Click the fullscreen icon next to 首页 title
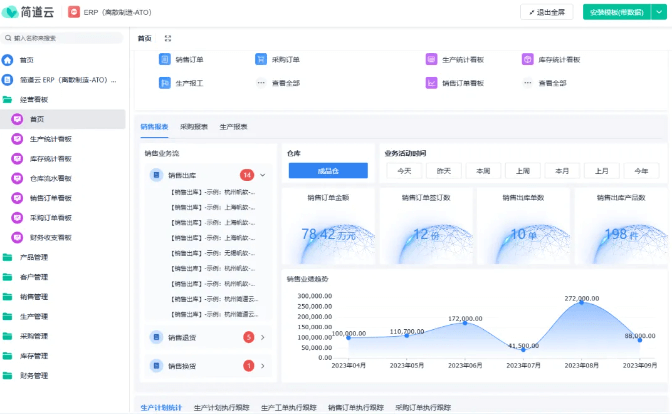The image size is (672, 414). [x=168, y=39]
